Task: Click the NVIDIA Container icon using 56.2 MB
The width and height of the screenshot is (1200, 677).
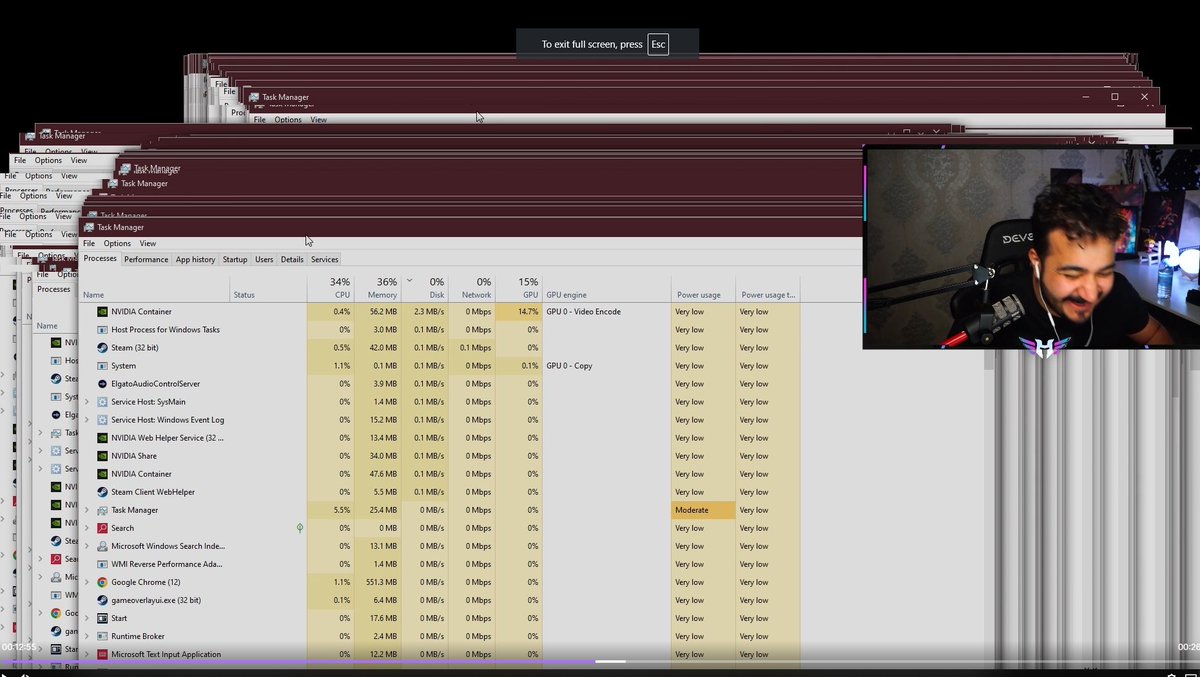Action: click(x=102, y=312)
